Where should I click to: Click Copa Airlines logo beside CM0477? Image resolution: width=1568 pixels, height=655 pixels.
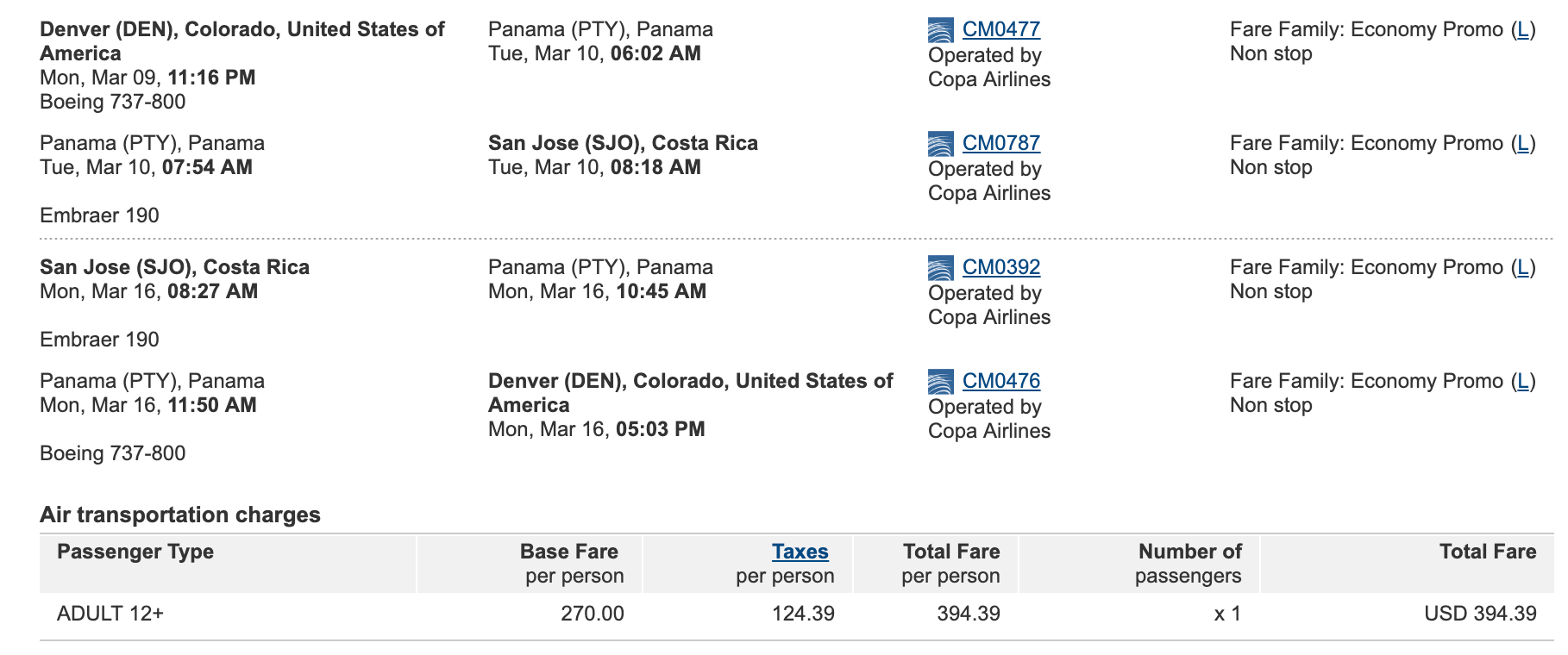point(940,30)
